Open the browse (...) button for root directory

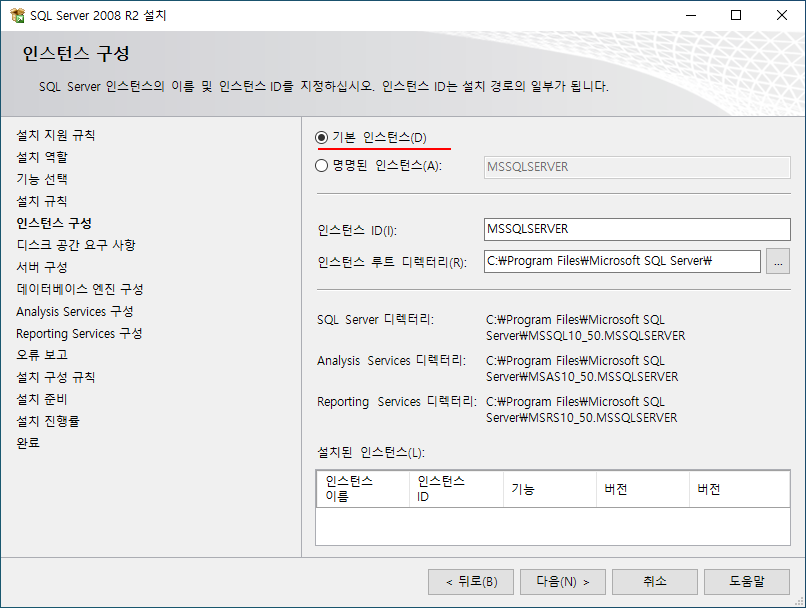[778, 262]
